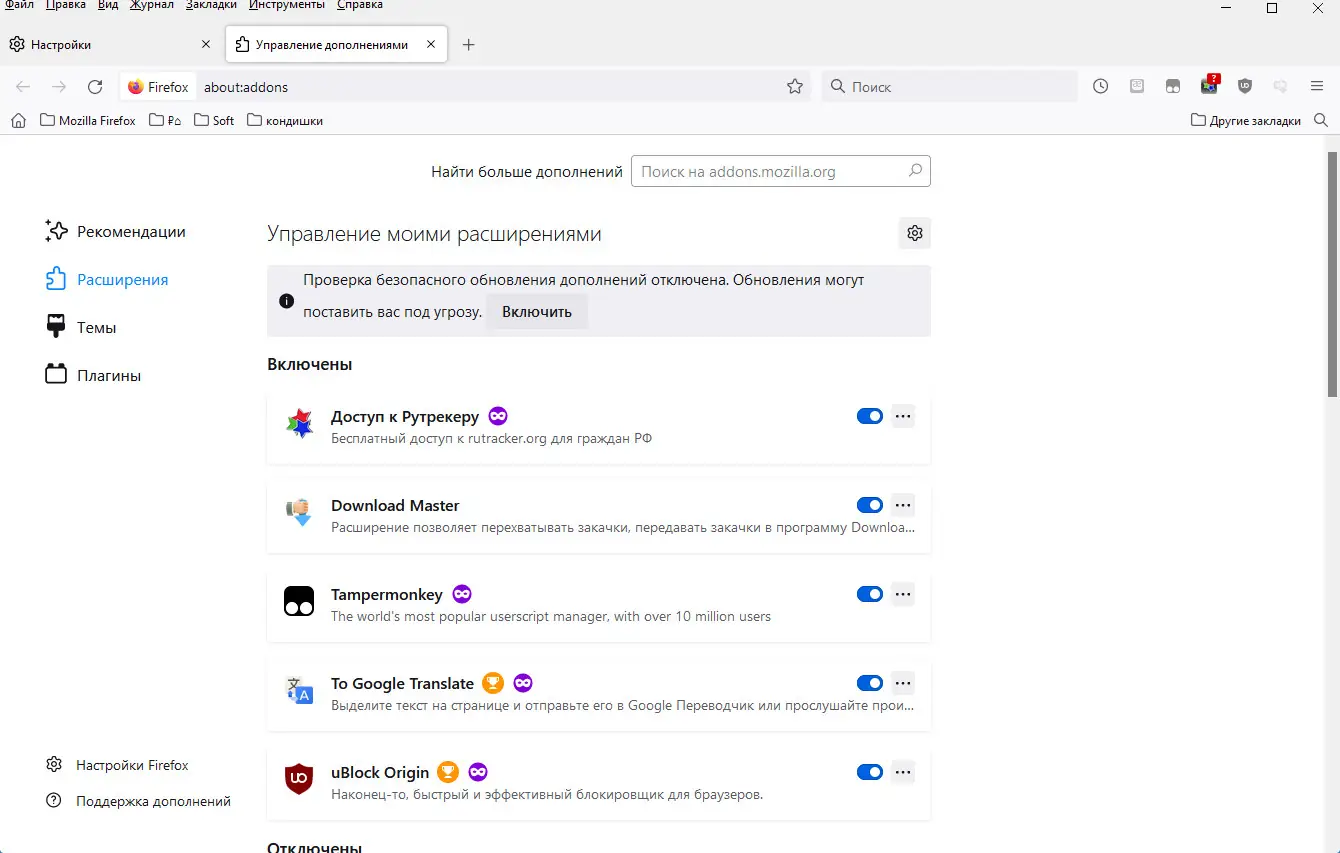The width and height of the screenshot is (1340, 853).
Task: Click the Tampermonkey toolbar icon
Action: [x=1173, y=86]
